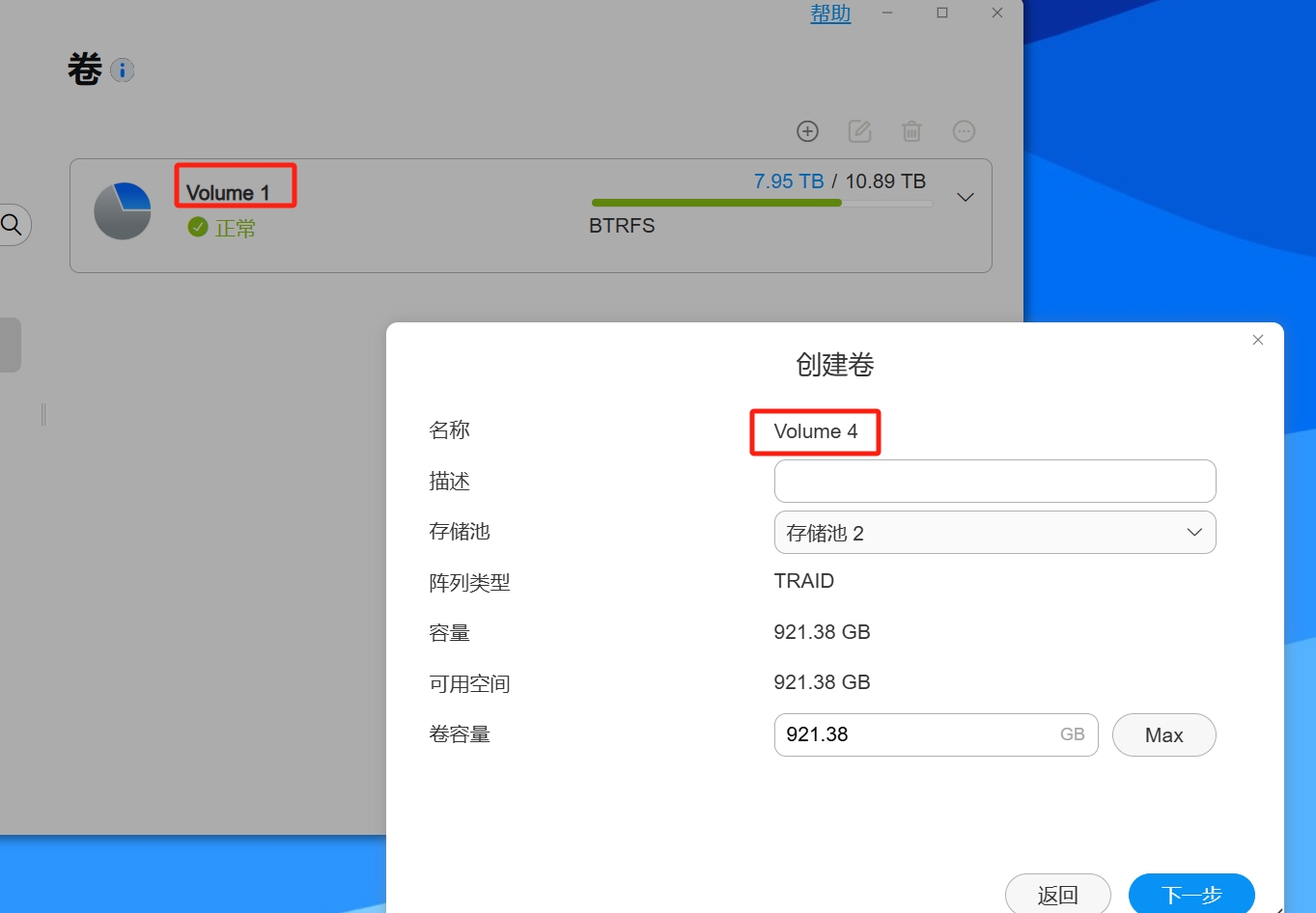This screenshot has width=1316, height=913.
Task: Click the TRAID array type value
Action: click(803, 581)
